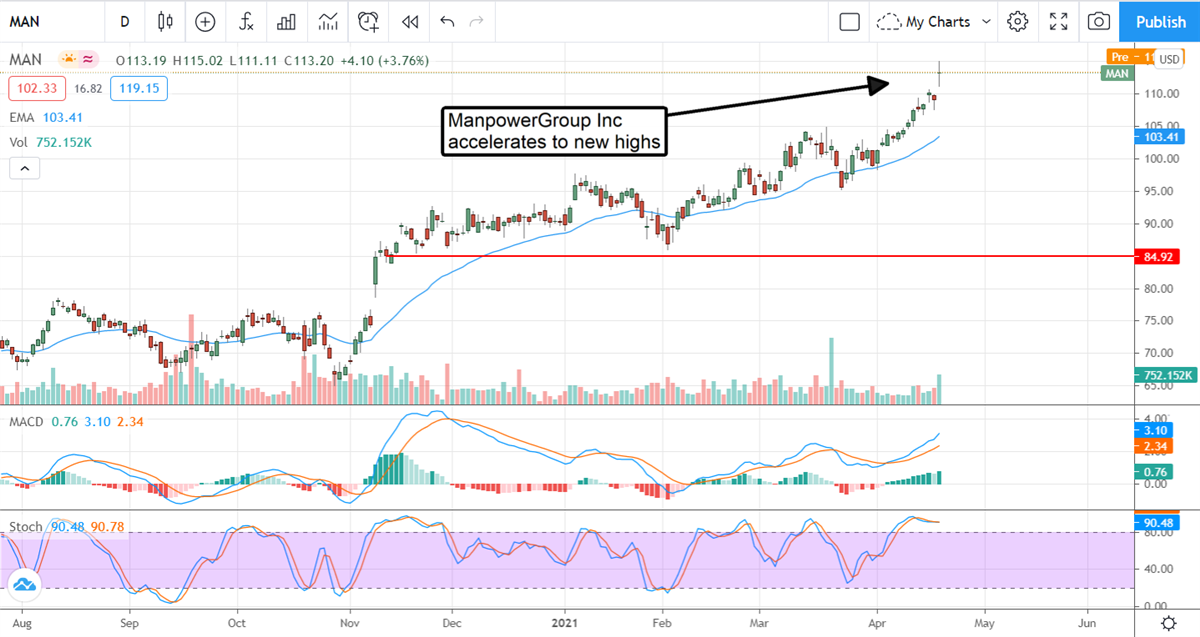The width and height of the screenshot is (1200, 637).
Task: Change the D daily interval
Action: (124, 21)
